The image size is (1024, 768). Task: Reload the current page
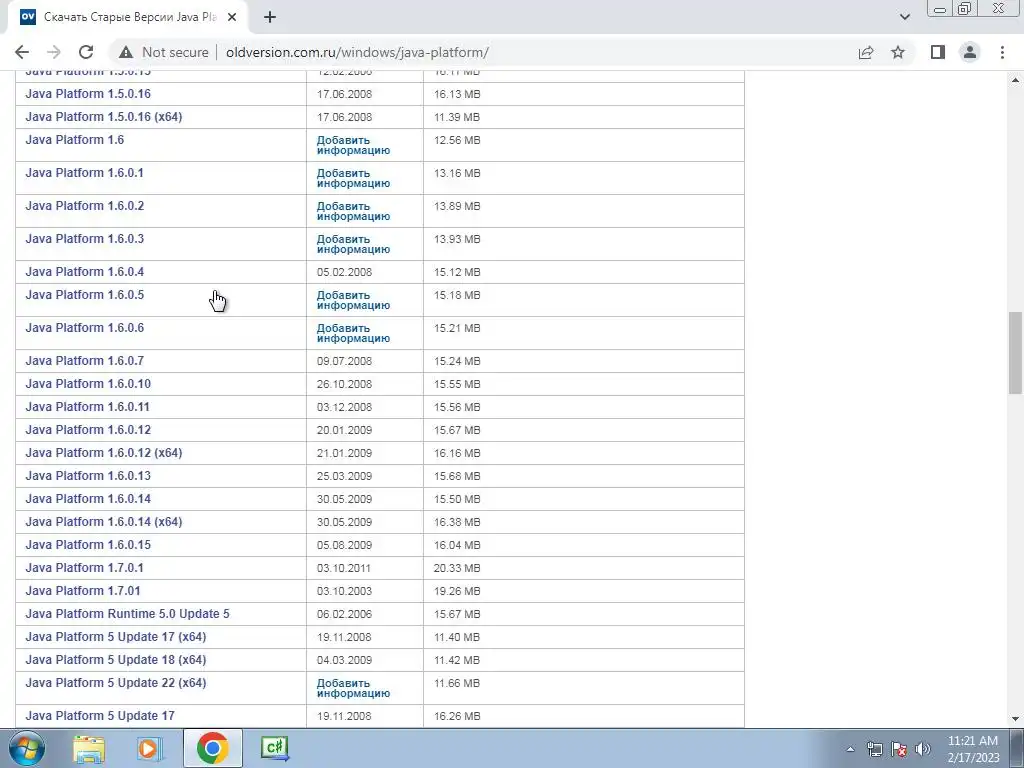(86, 52)
